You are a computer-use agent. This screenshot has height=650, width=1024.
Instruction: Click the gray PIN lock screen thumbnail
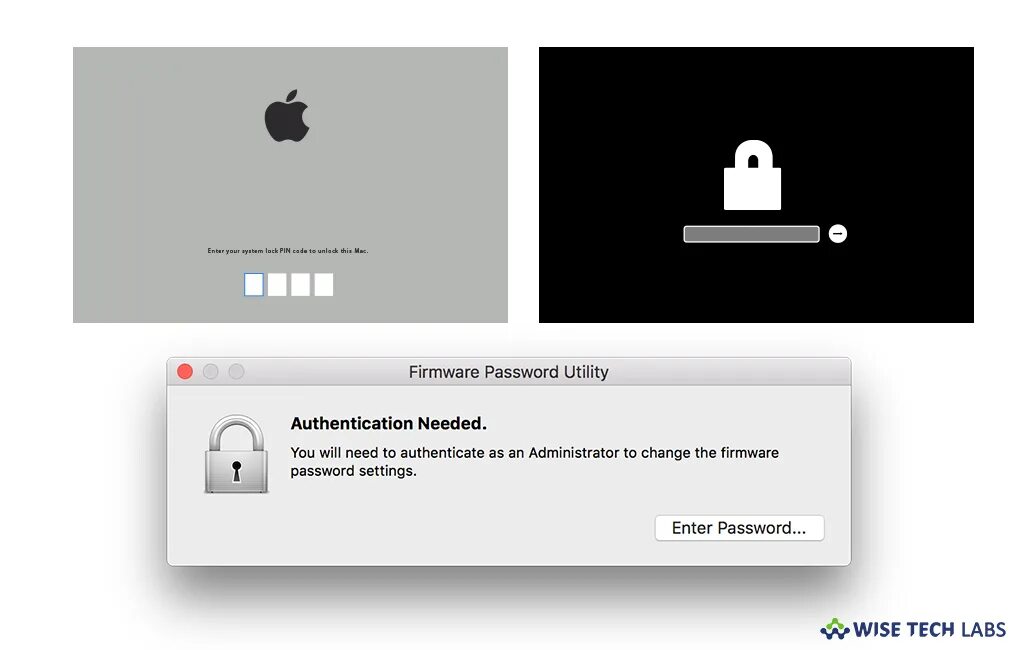[290, 185]
